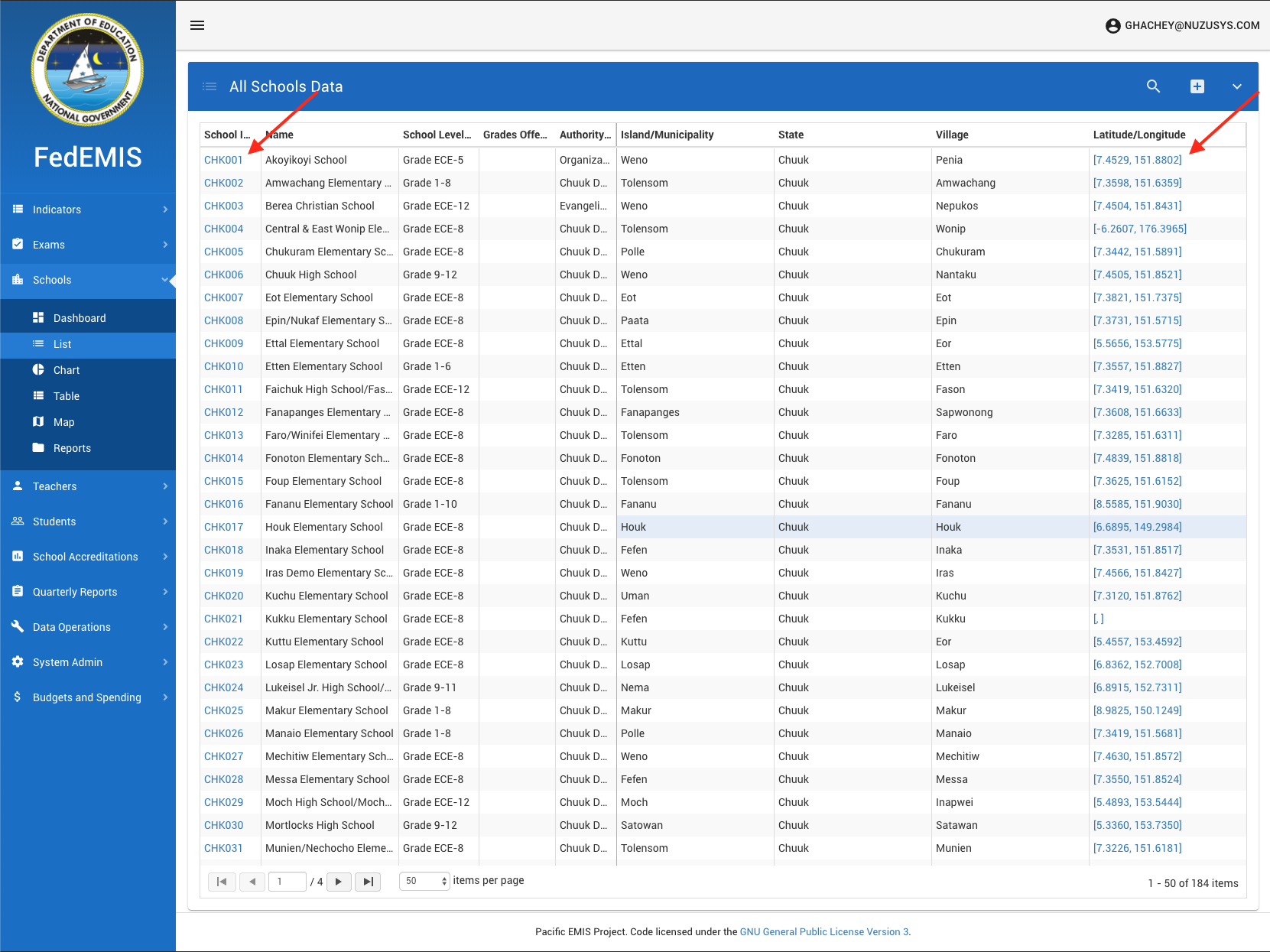
Task: Open the items per page dropdown
Action: [x=424, y=882]
